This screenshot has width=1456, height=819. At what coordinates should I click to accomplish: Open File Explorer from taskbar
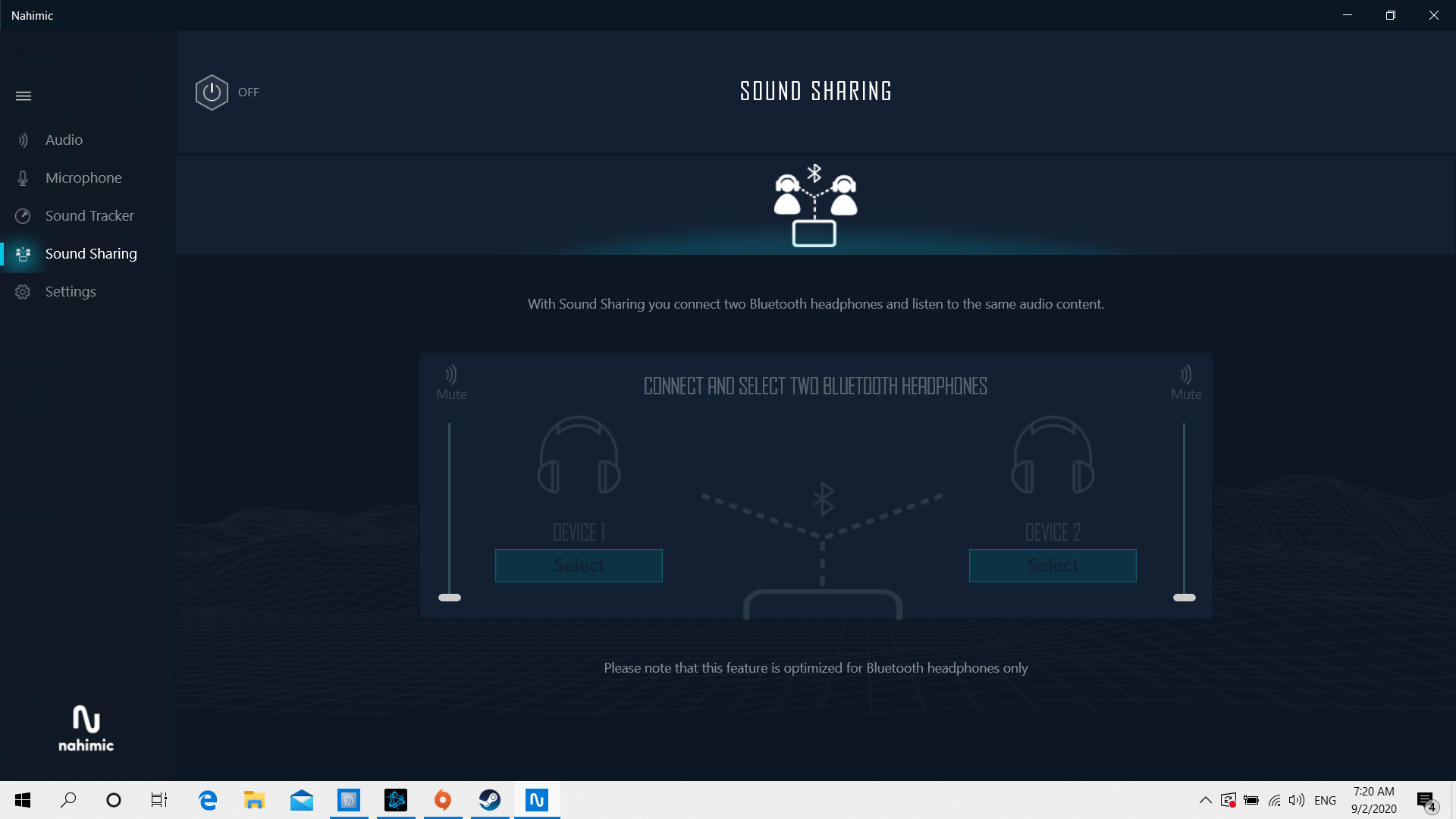pyautogui.click(x=254, y=800)
